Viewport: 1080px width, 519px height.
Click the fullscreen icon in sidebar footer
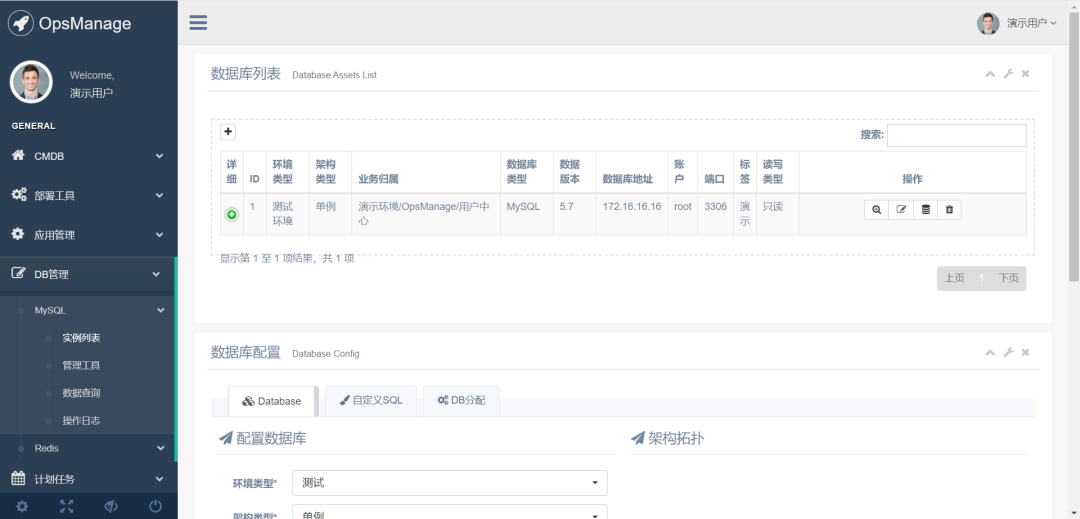66,506
